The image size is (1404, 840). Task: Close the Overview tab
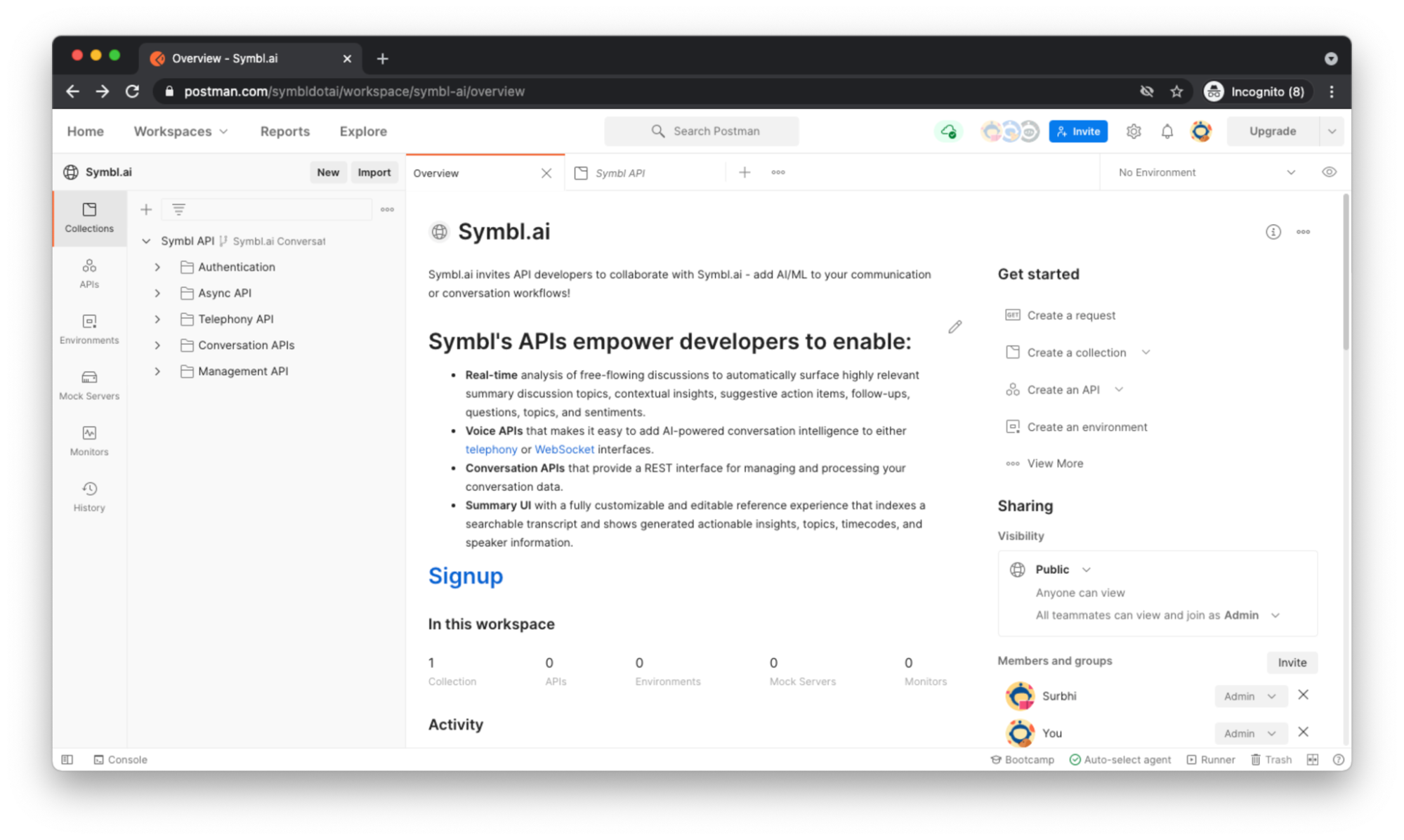546,173
